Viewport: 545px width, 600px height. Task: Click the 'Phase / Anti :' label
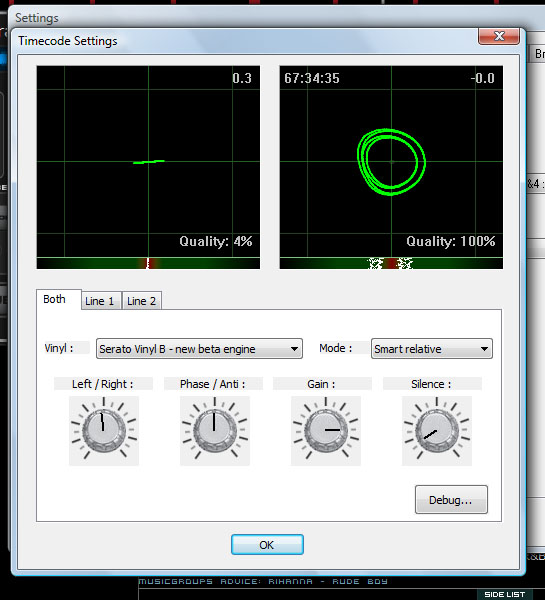(x=212, y=384)
